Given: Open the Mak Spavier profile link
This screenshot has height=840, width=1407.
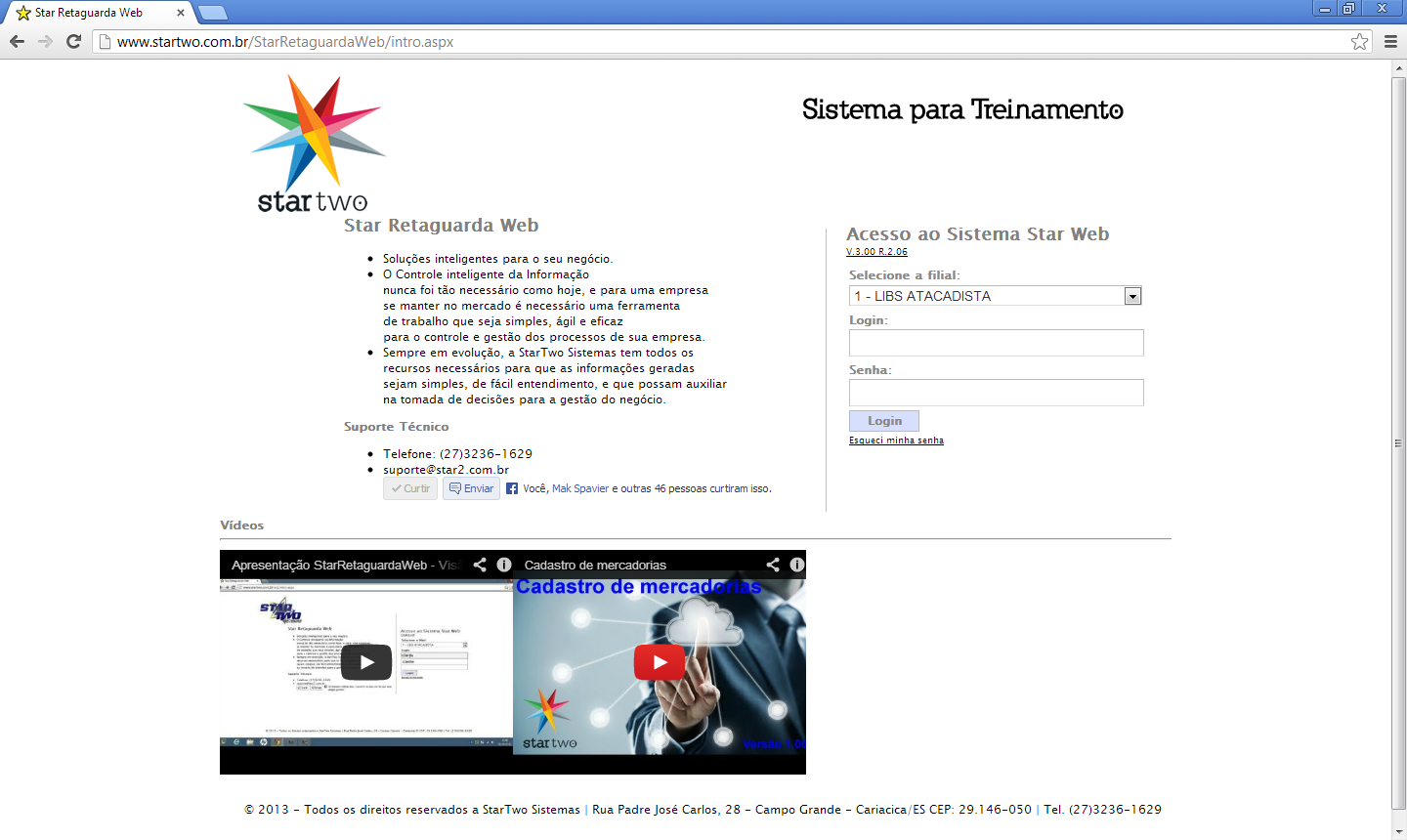Looking at the screenshot, I should (580, 488).
